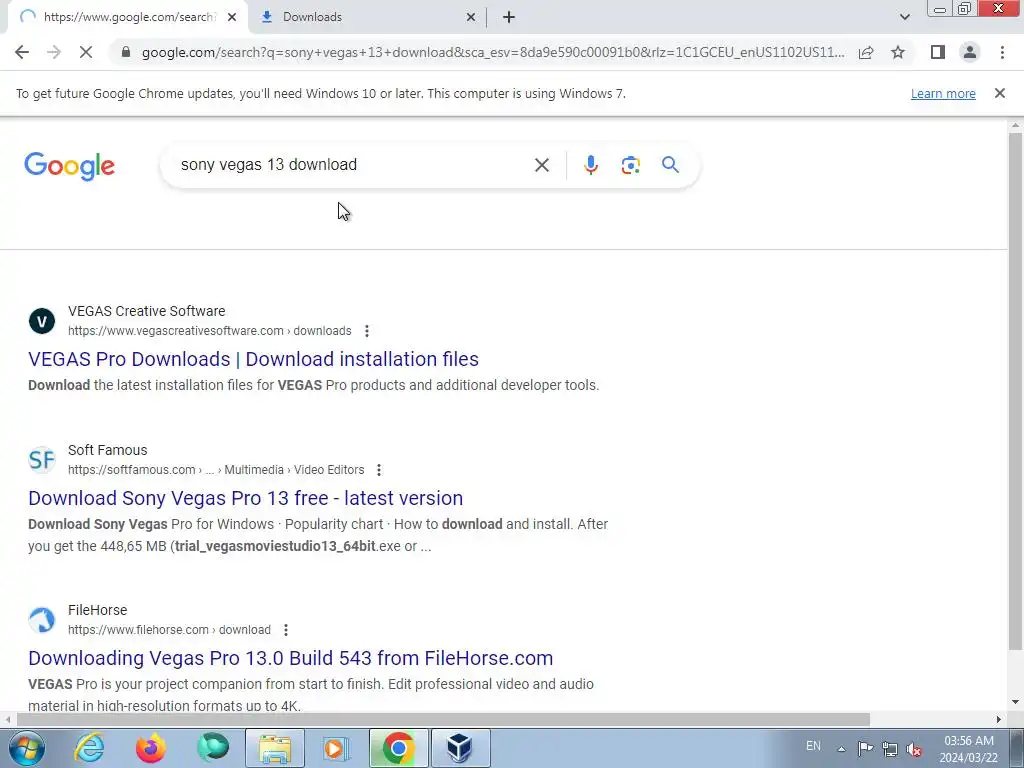This screenshot has height=768, width=1024.
Task: Click the filehorse.com download URL text
Action: (x=169, y=630)
